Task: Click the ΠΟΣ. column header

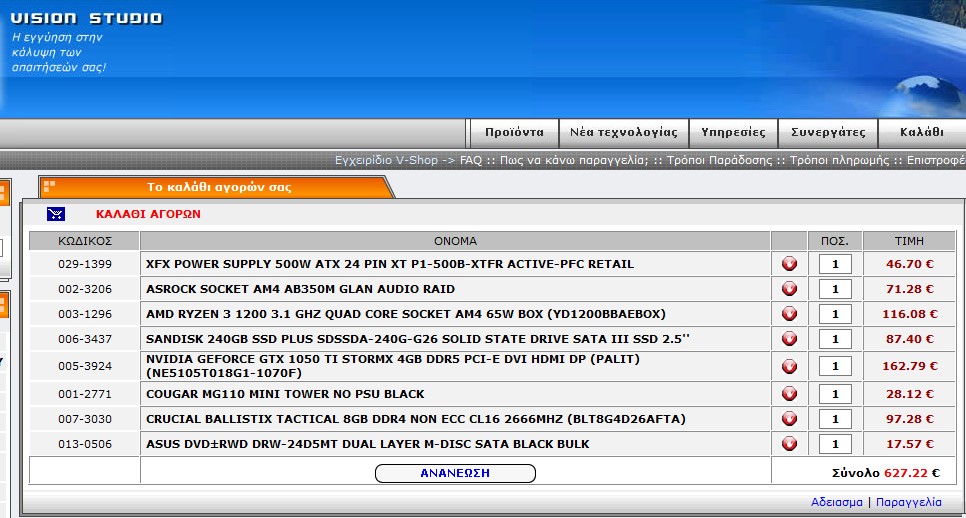Action: (835, 241)
